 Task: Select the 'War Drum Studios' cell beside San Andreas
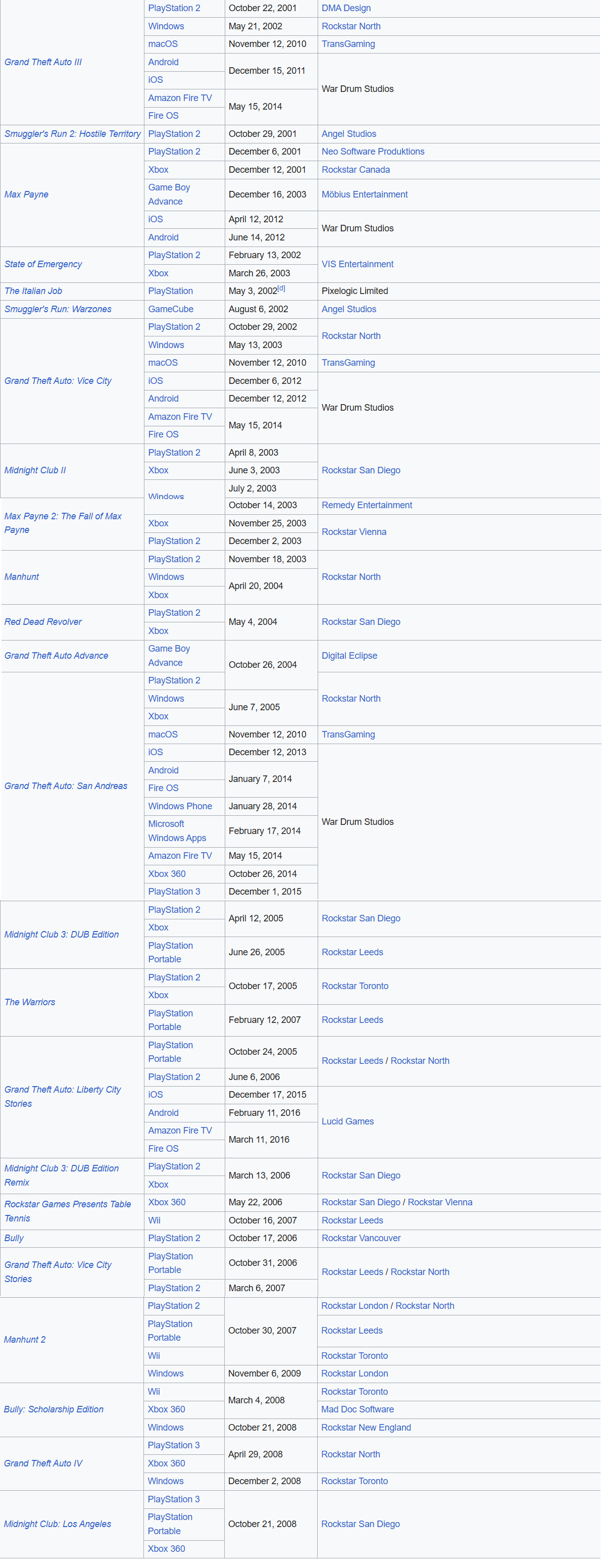click(459, 822)
